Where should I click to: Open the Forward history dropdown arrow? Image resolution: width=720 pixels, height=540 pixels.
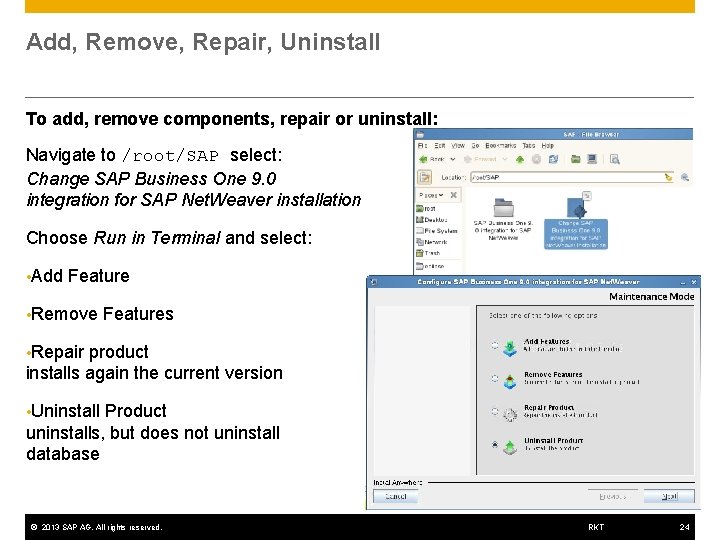(x=505, y=159)
